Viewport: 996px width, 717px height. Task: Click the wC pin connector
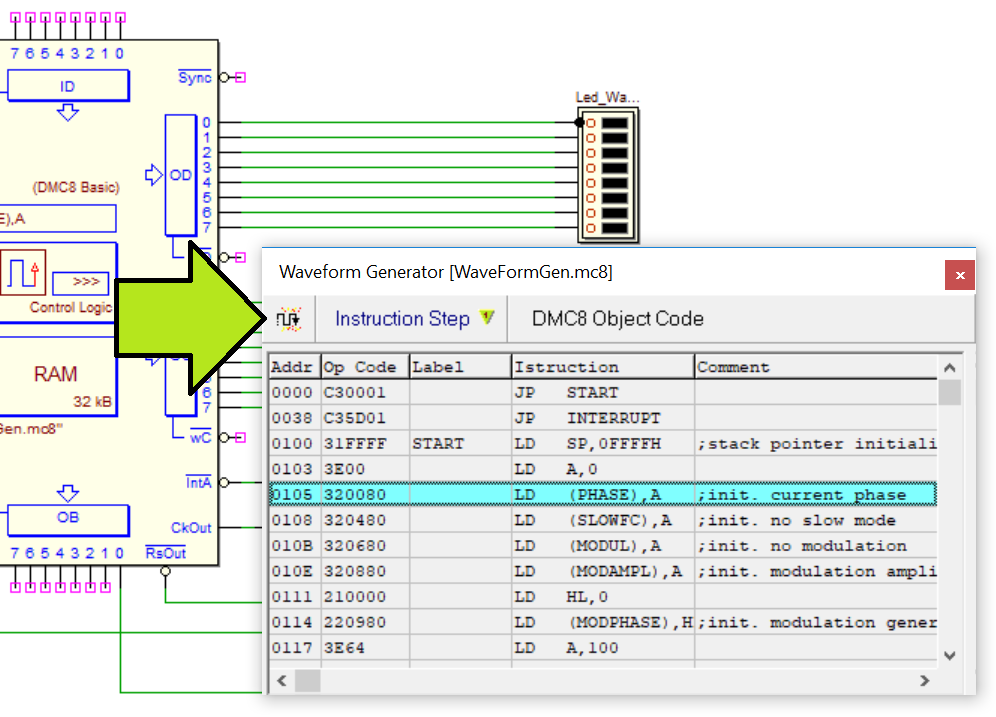tap(240, 438)
